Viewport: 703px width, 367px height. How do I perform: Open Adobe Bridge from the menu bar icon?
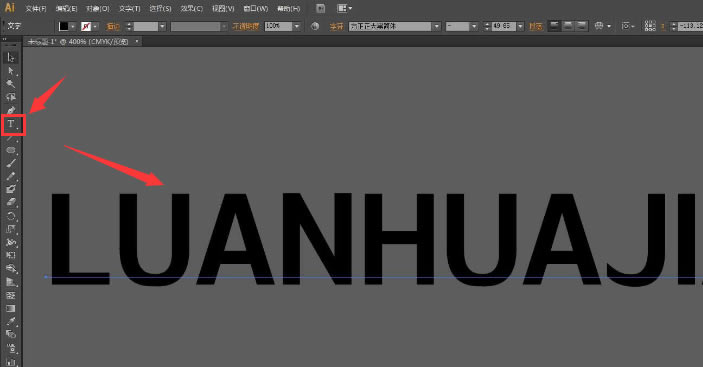point(321,8)
